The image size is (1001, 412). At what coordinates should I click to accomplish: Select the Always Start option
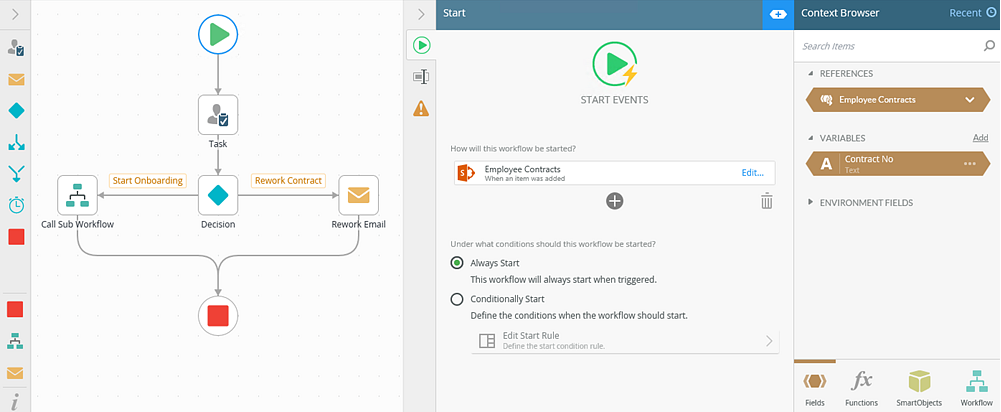click(x=457, y=263)
